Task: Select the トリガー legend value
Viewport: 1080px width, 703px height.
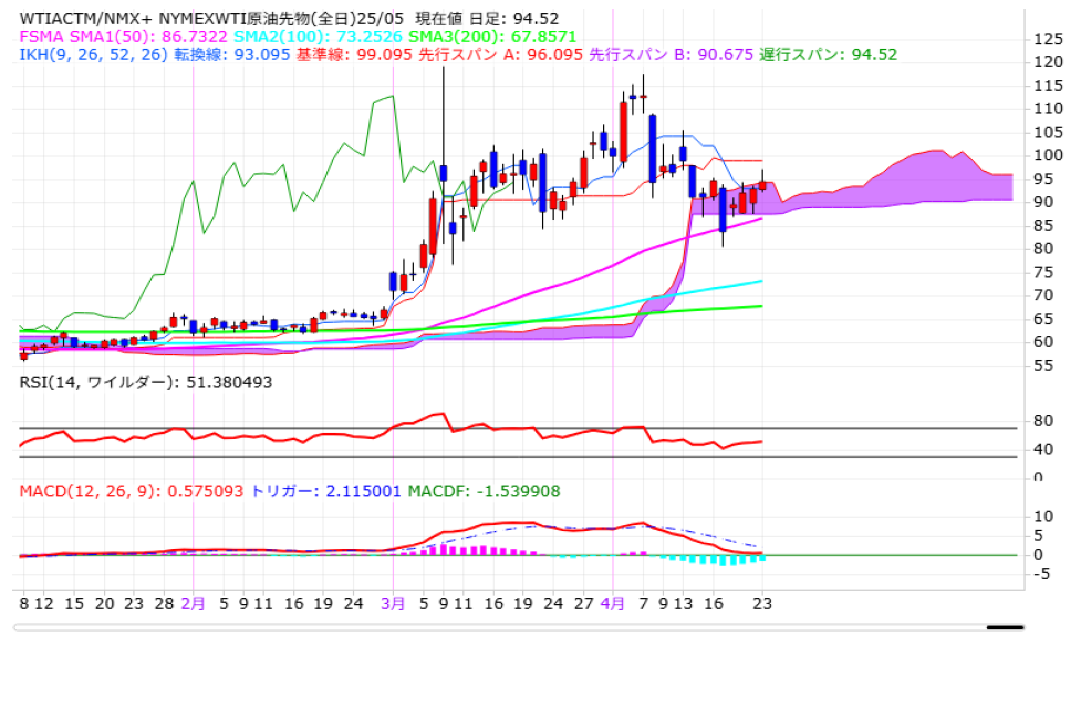Action: (x=325, y=491)
